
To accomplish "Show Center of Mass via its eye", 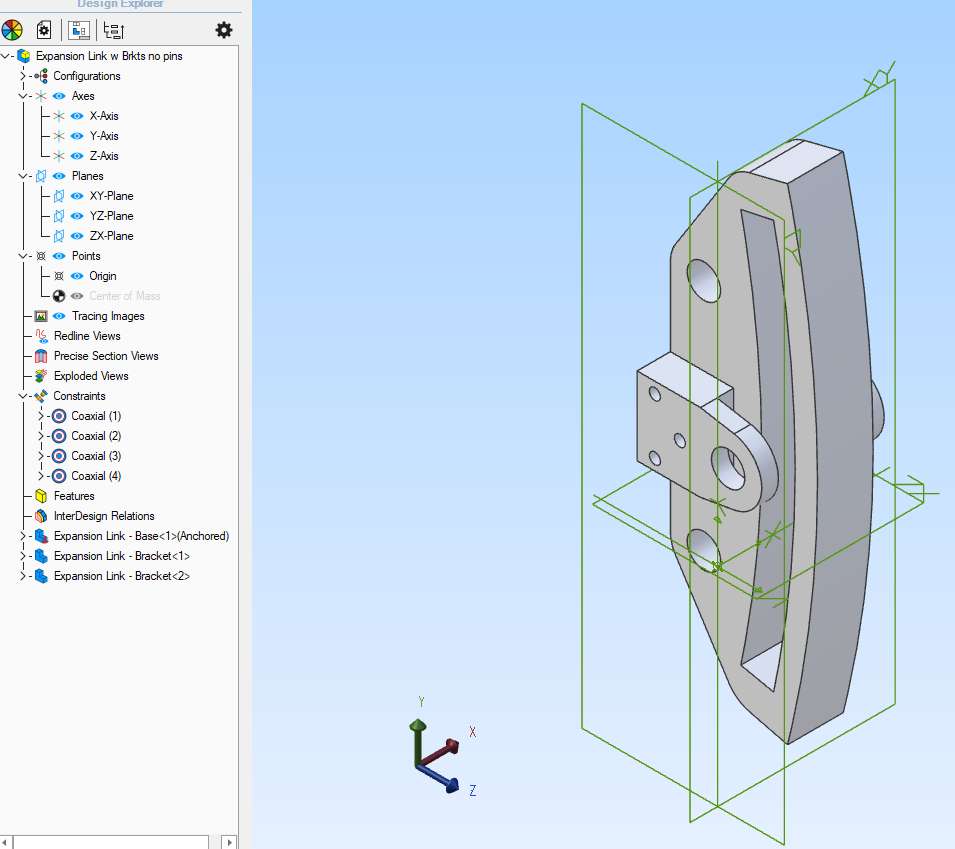I will tap(77, 296).
